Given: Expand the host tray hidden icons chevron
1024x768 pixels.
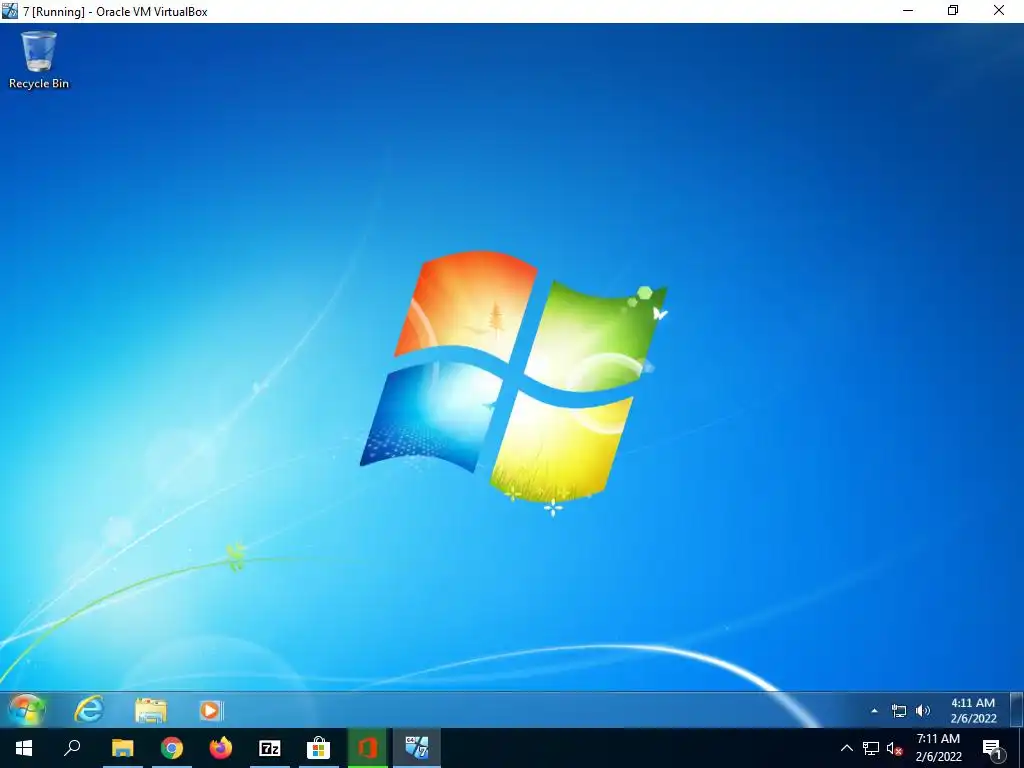Looking at the screenshot, I should pyautogui.click(x=846, y=748).
